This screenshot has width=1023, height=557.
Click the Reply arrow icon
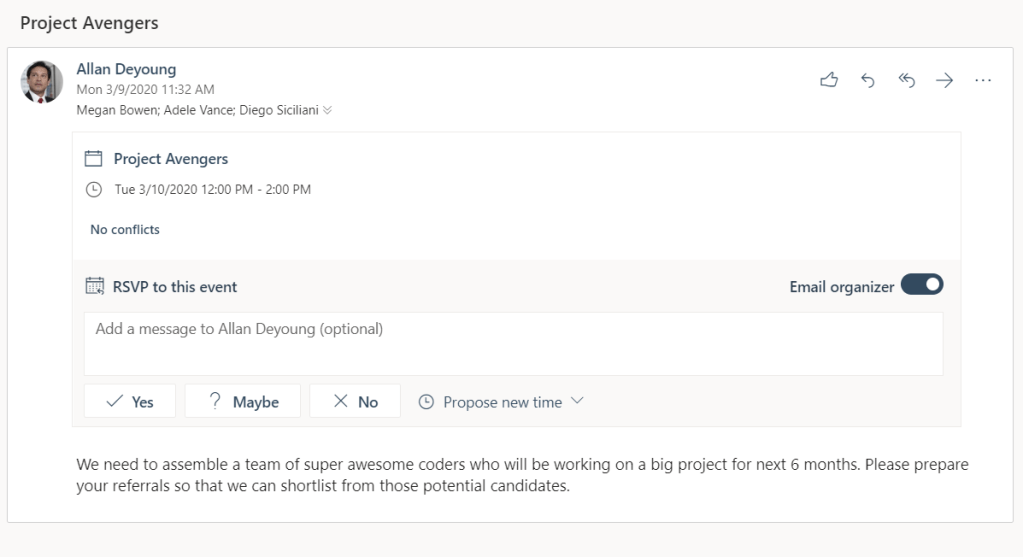867,81
